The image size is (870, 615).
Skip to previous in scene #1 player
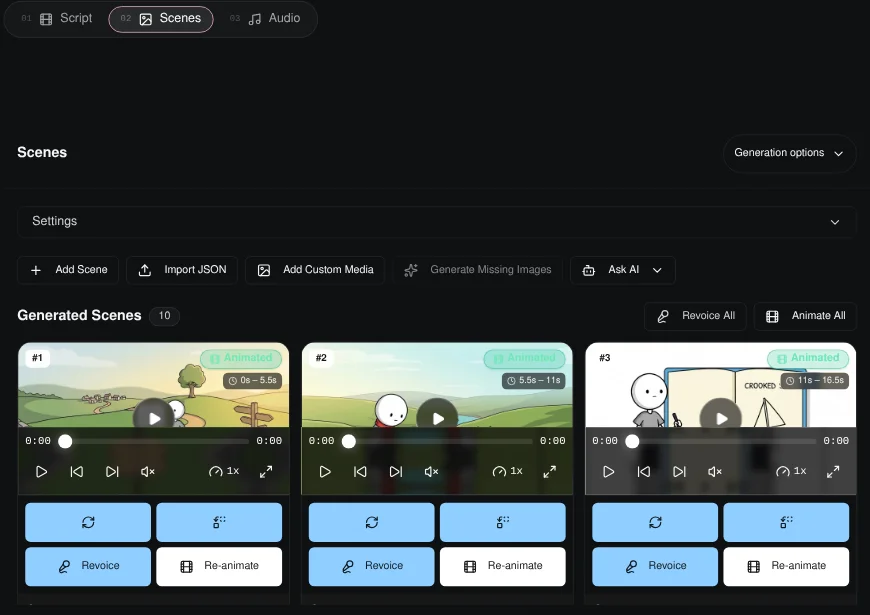point(77,472)
